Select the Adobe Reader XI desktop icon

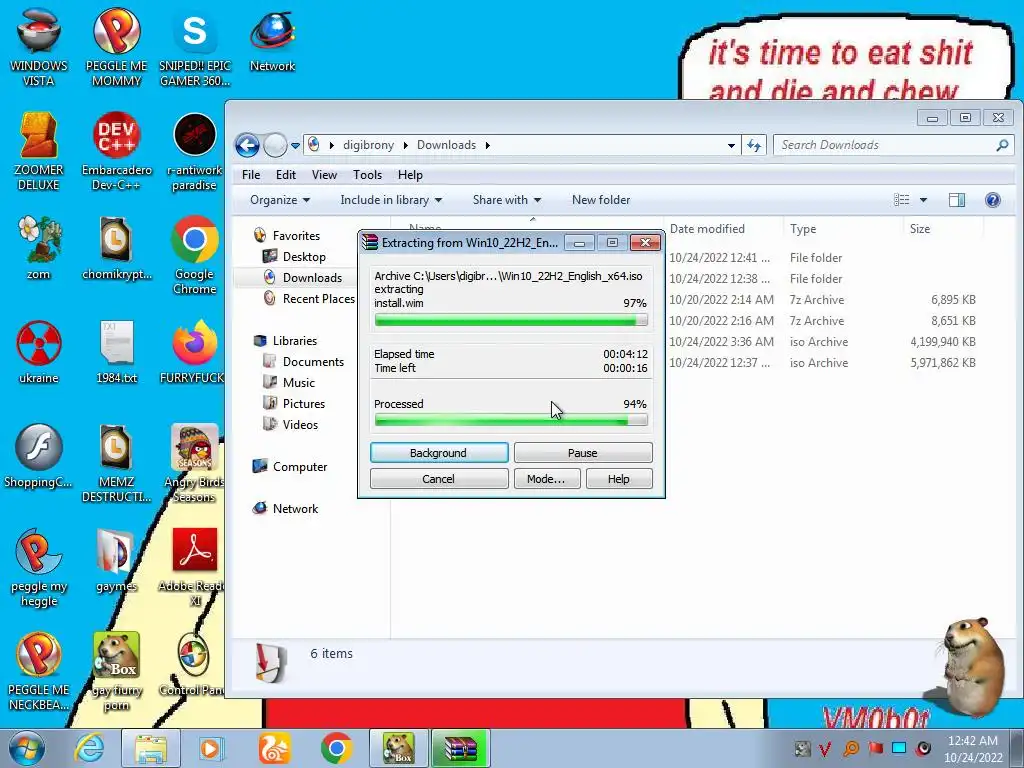click(x=193, y=567)
